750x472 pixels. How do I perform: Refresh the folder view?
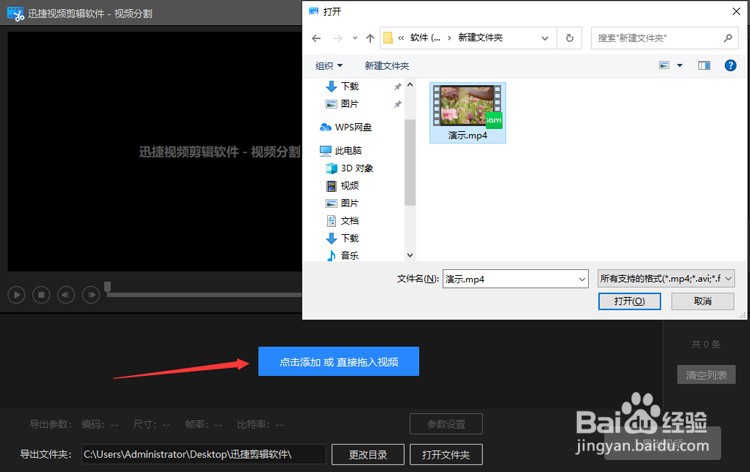click(569, 38)
